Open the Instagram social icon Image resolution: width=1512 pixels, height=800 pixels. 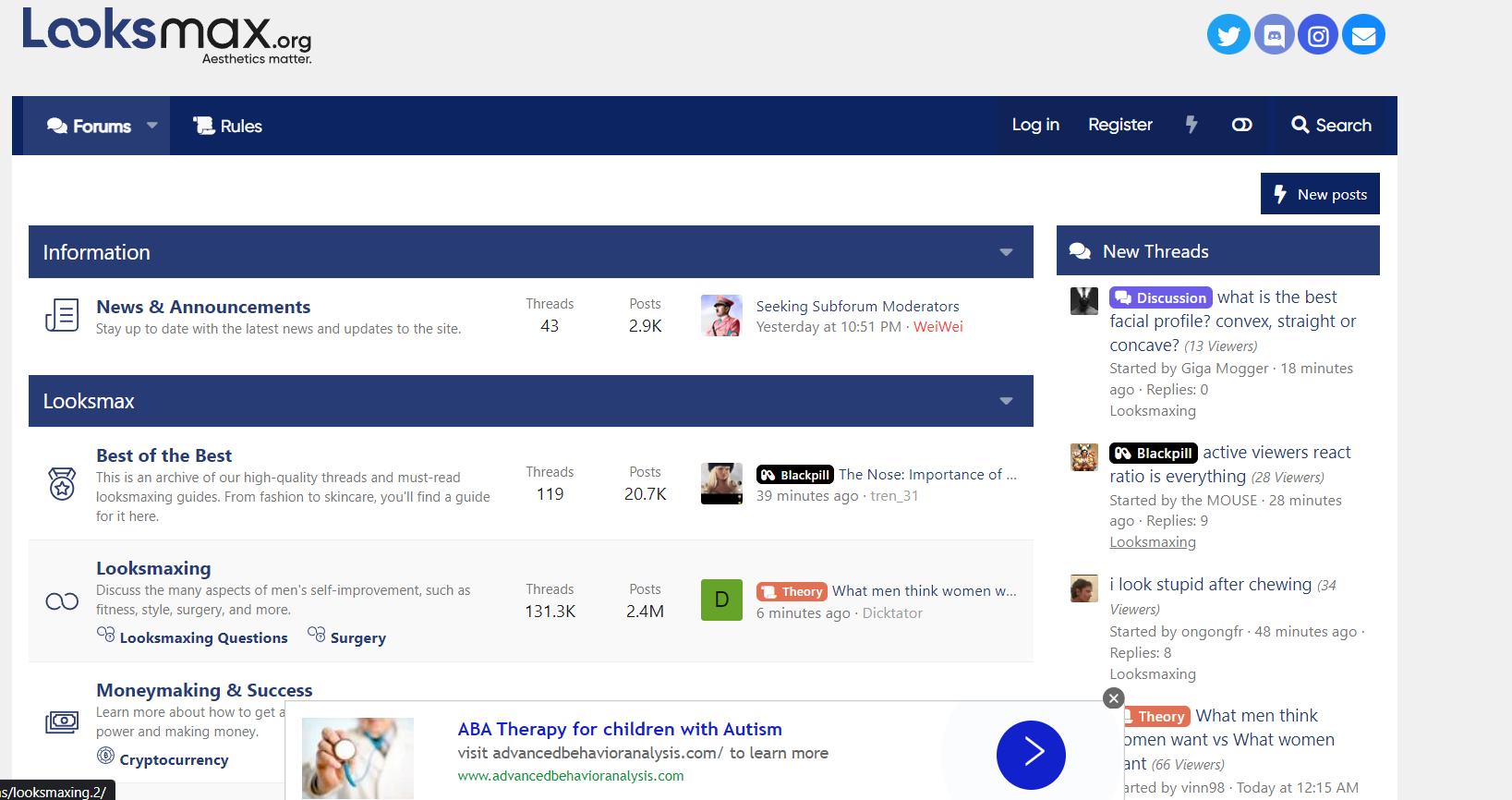1319,35
